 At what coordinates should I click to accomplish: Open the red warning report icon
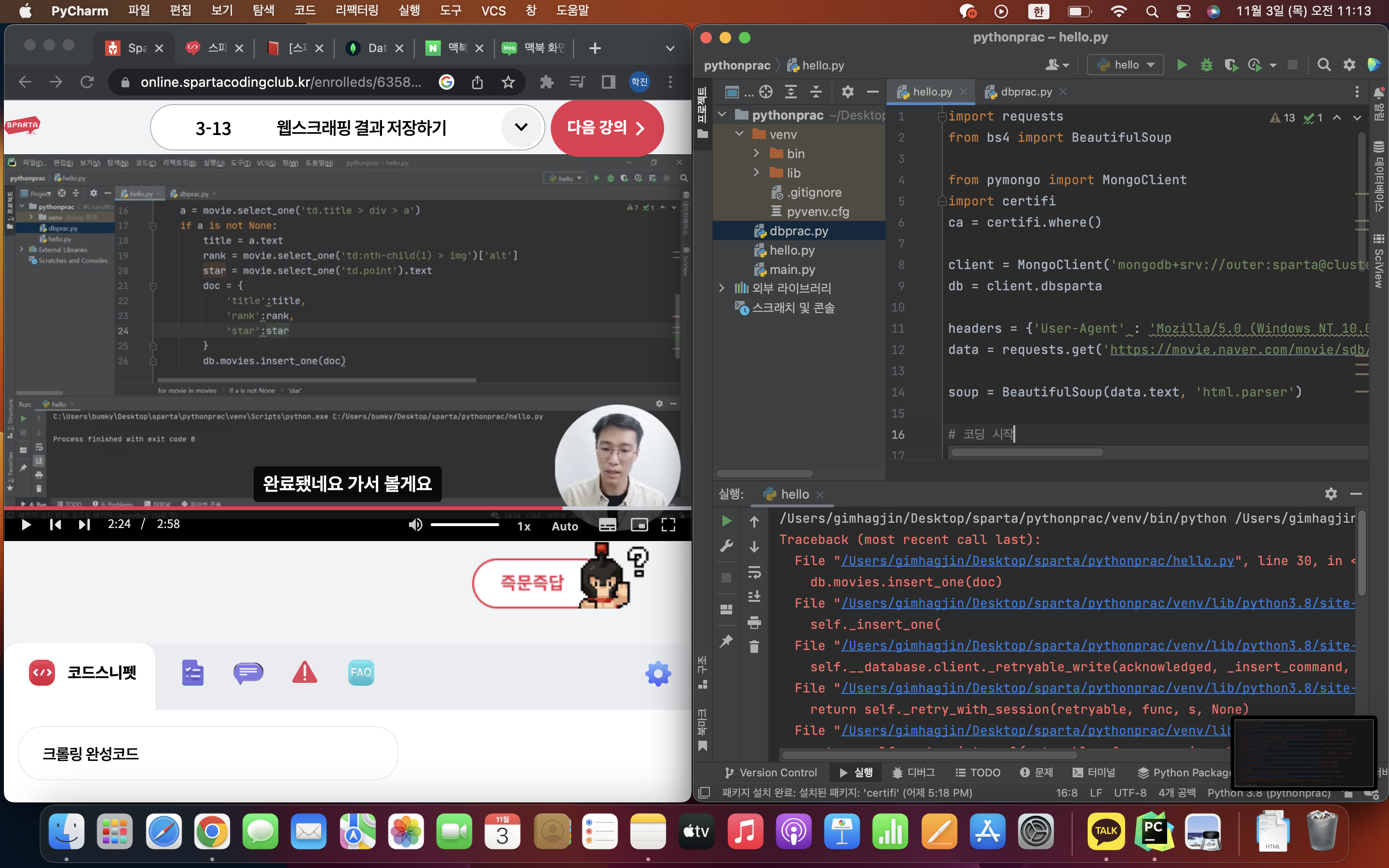coord(305,673)
